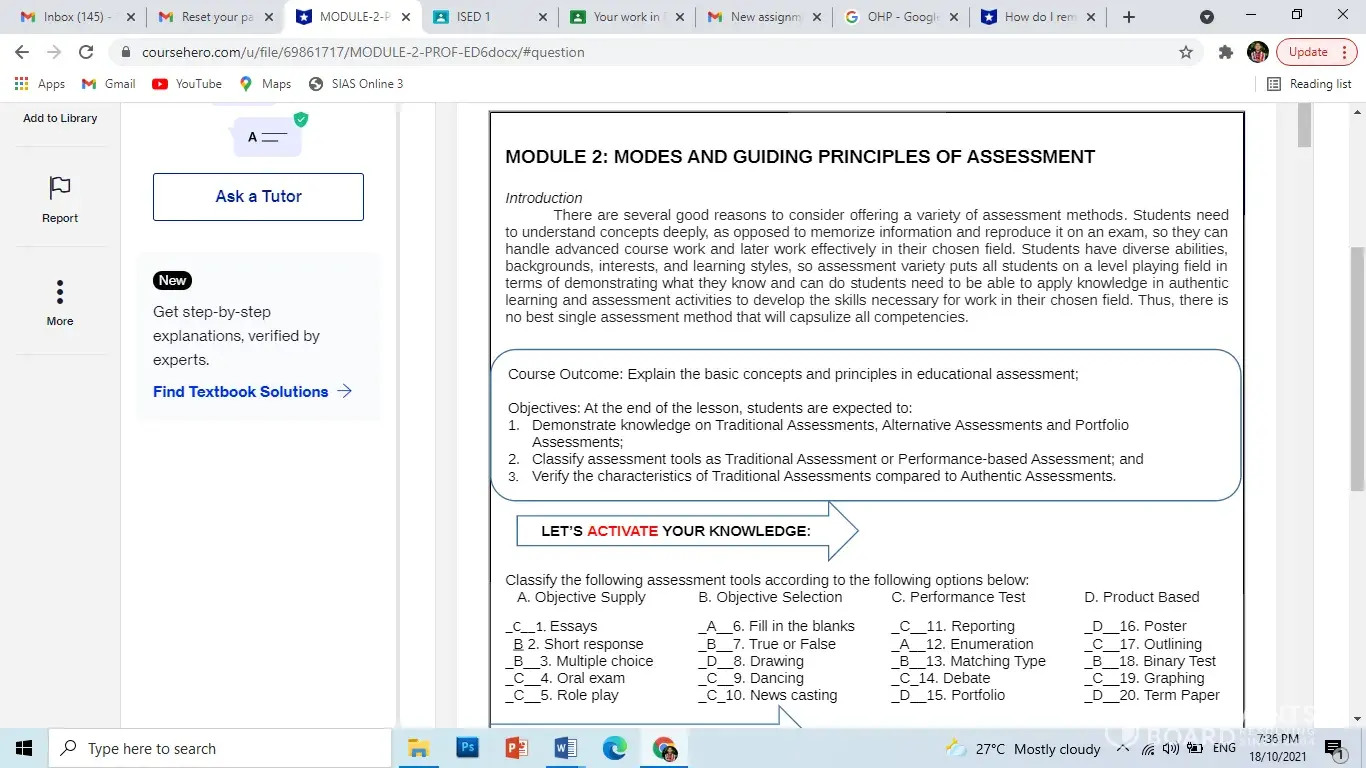Open PowerPoint from the taskbar

pyautogui.click(x=516, y=748)
